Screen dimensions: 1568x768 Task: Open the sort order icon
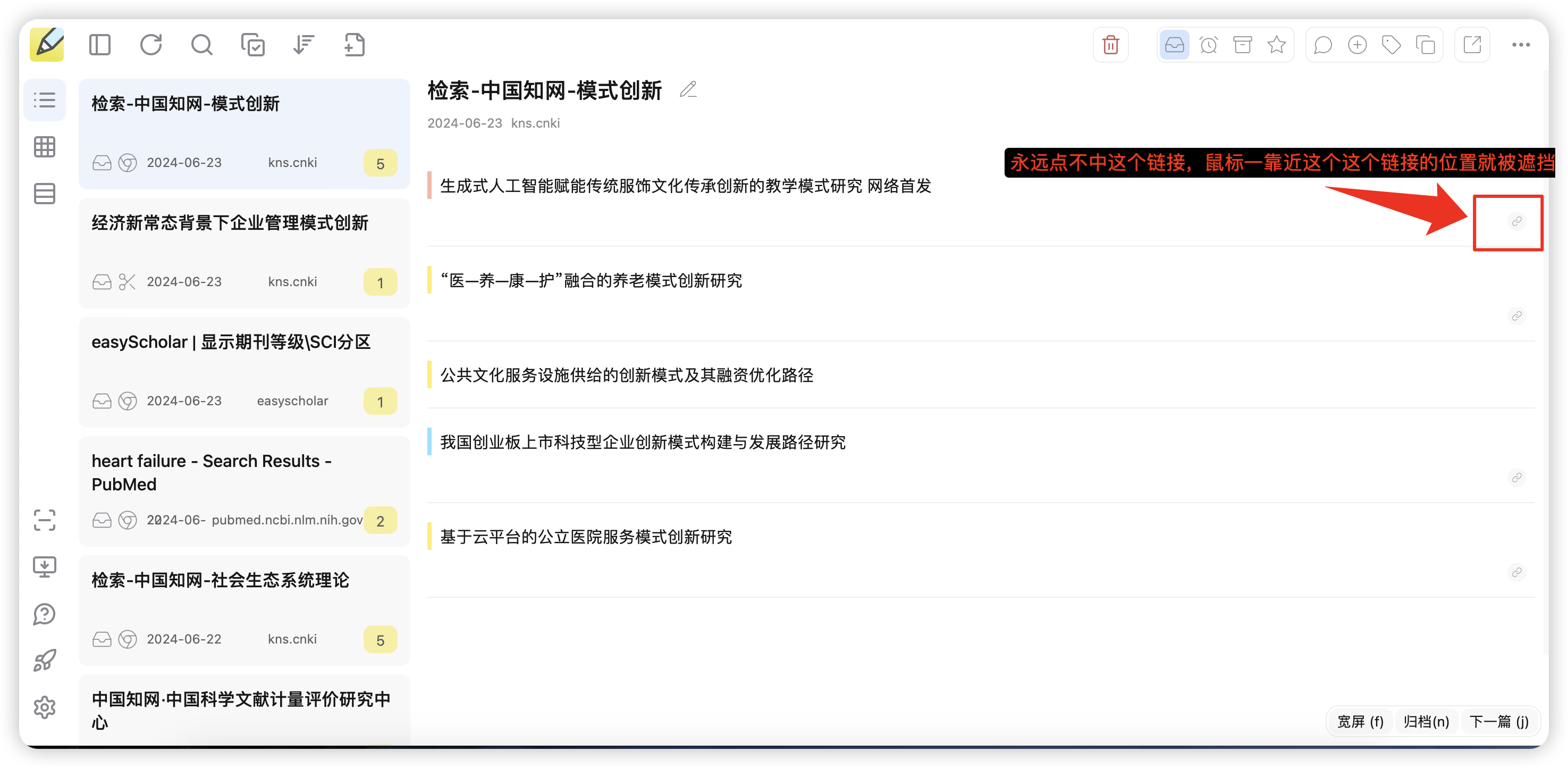tap(303, 45)
